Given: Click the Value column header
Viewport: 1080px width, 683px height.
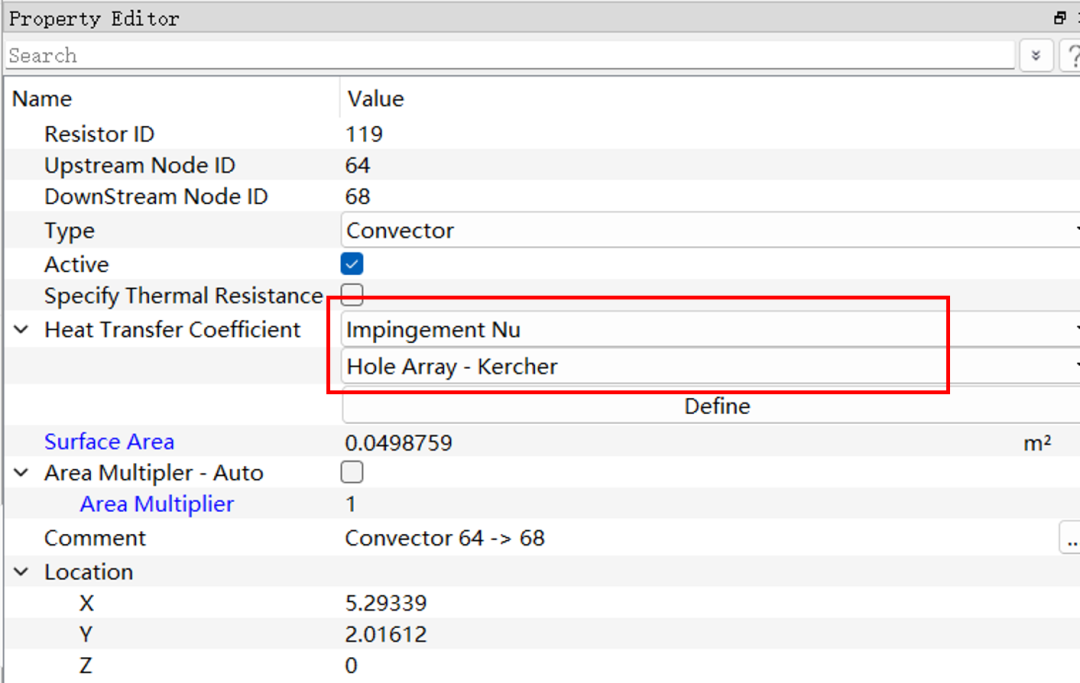Looking at the screenshot, I should coord(375,98).
